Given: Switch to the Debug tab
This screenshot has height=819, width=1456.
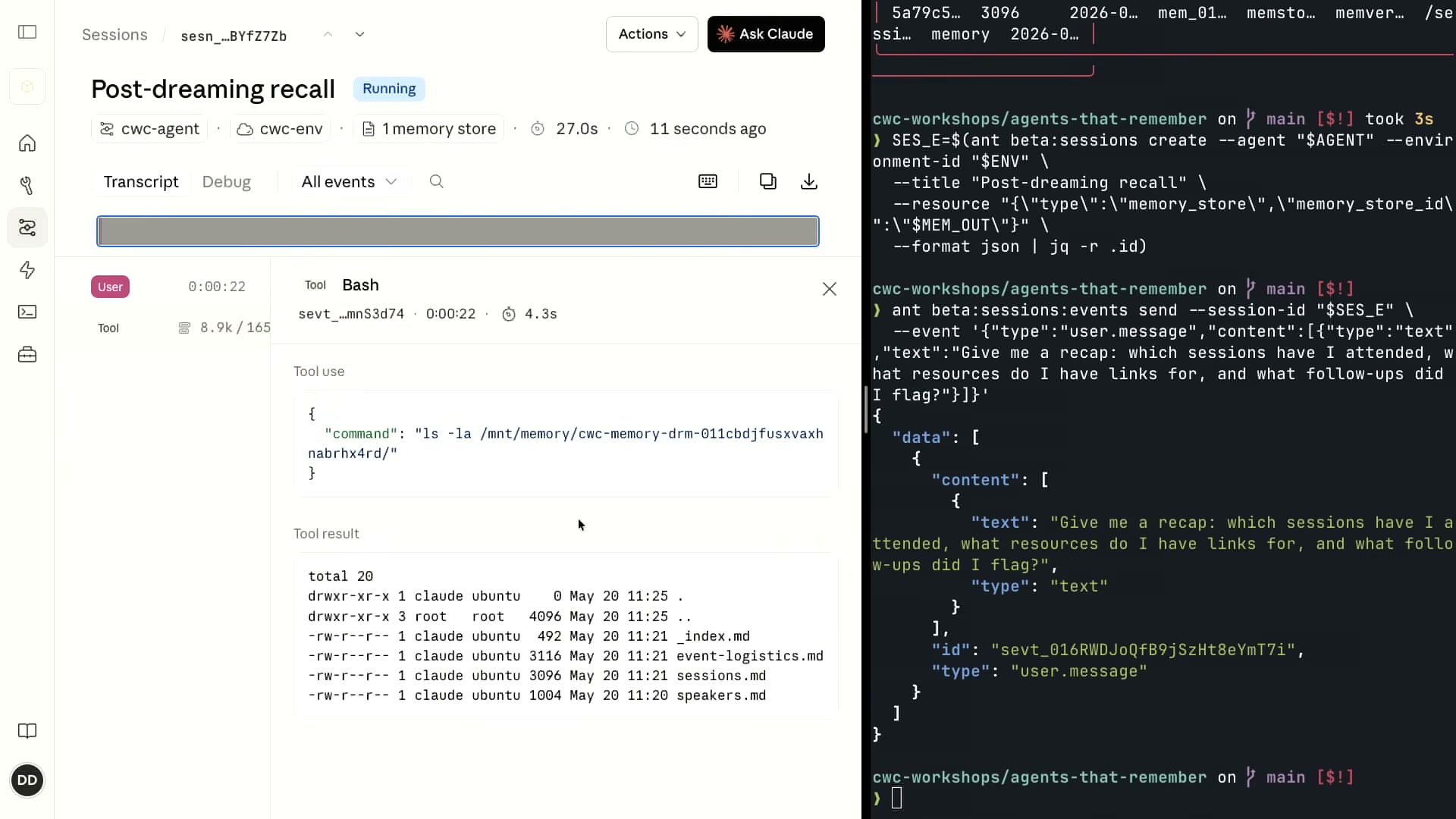Looking at the screenshot, I should [226, 182].
